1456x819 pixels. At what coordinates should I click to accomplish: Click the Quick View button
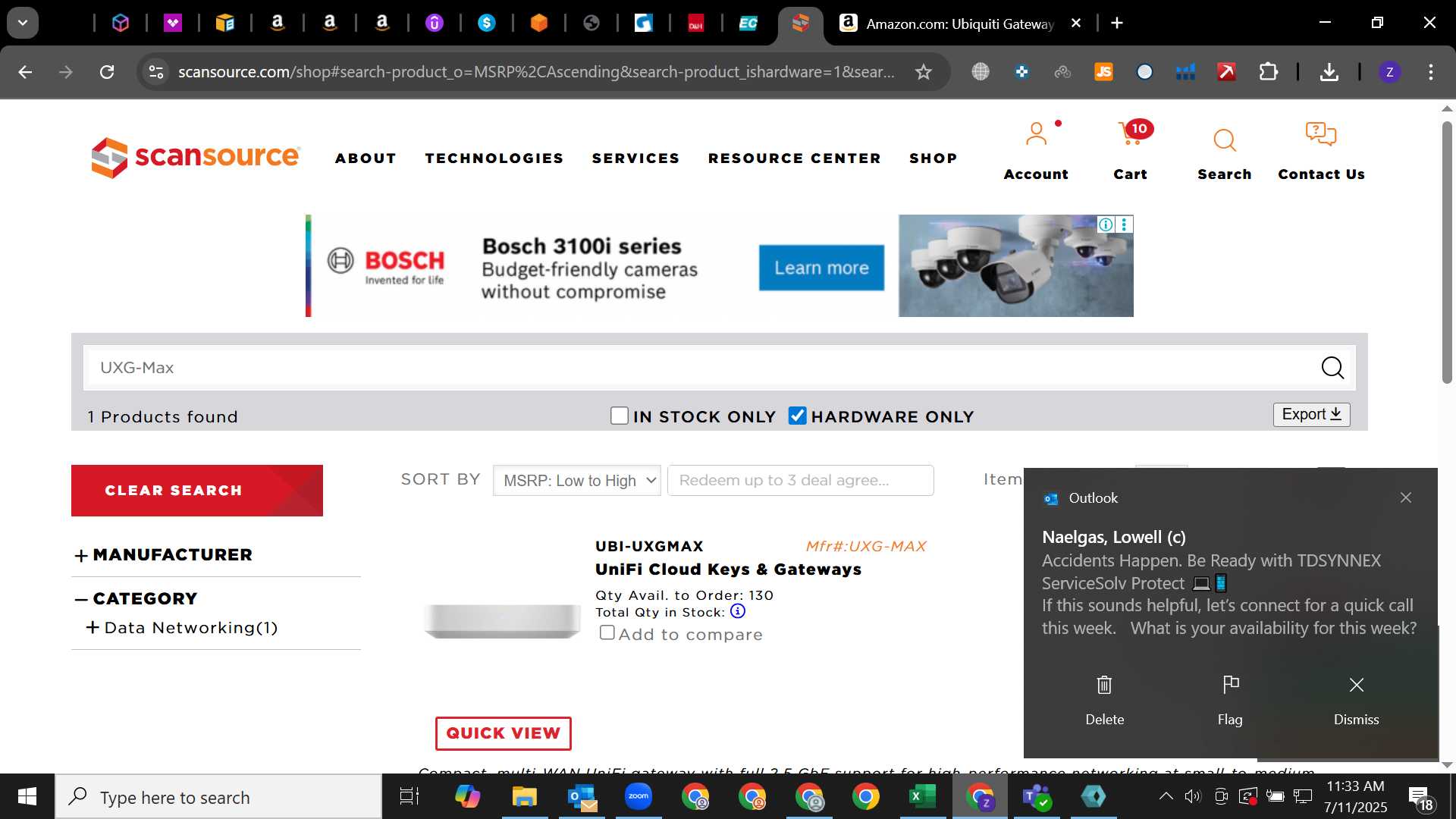coord(503,733)
